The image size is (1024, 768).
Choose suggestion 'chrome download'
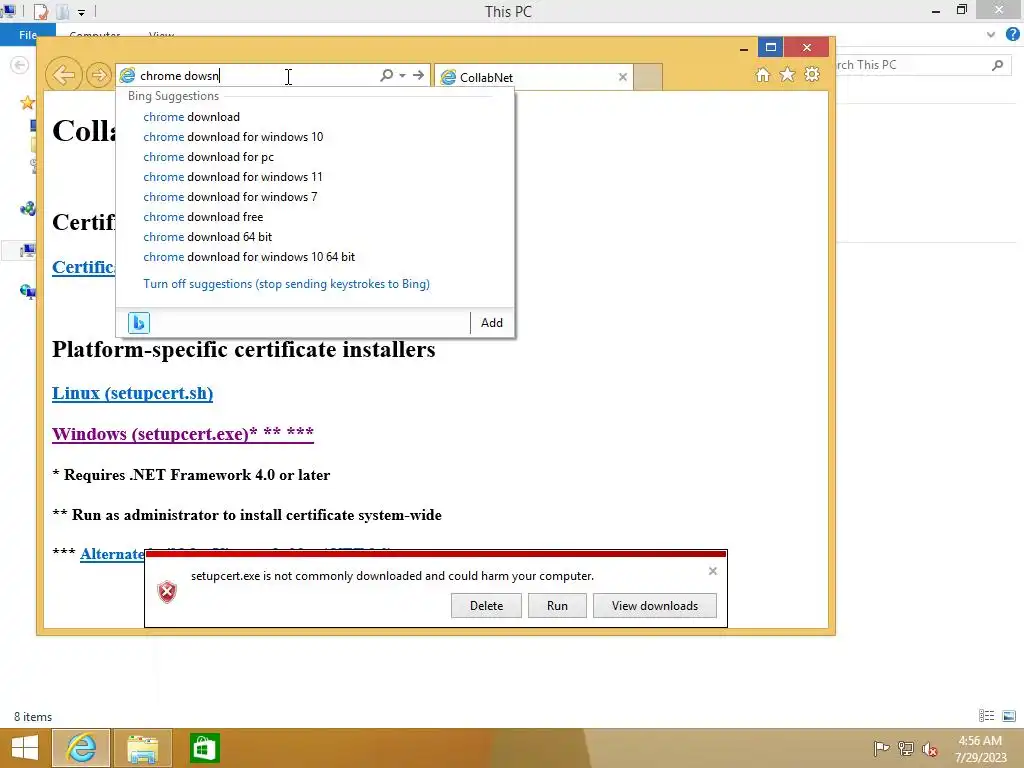(x=191, y=117)
